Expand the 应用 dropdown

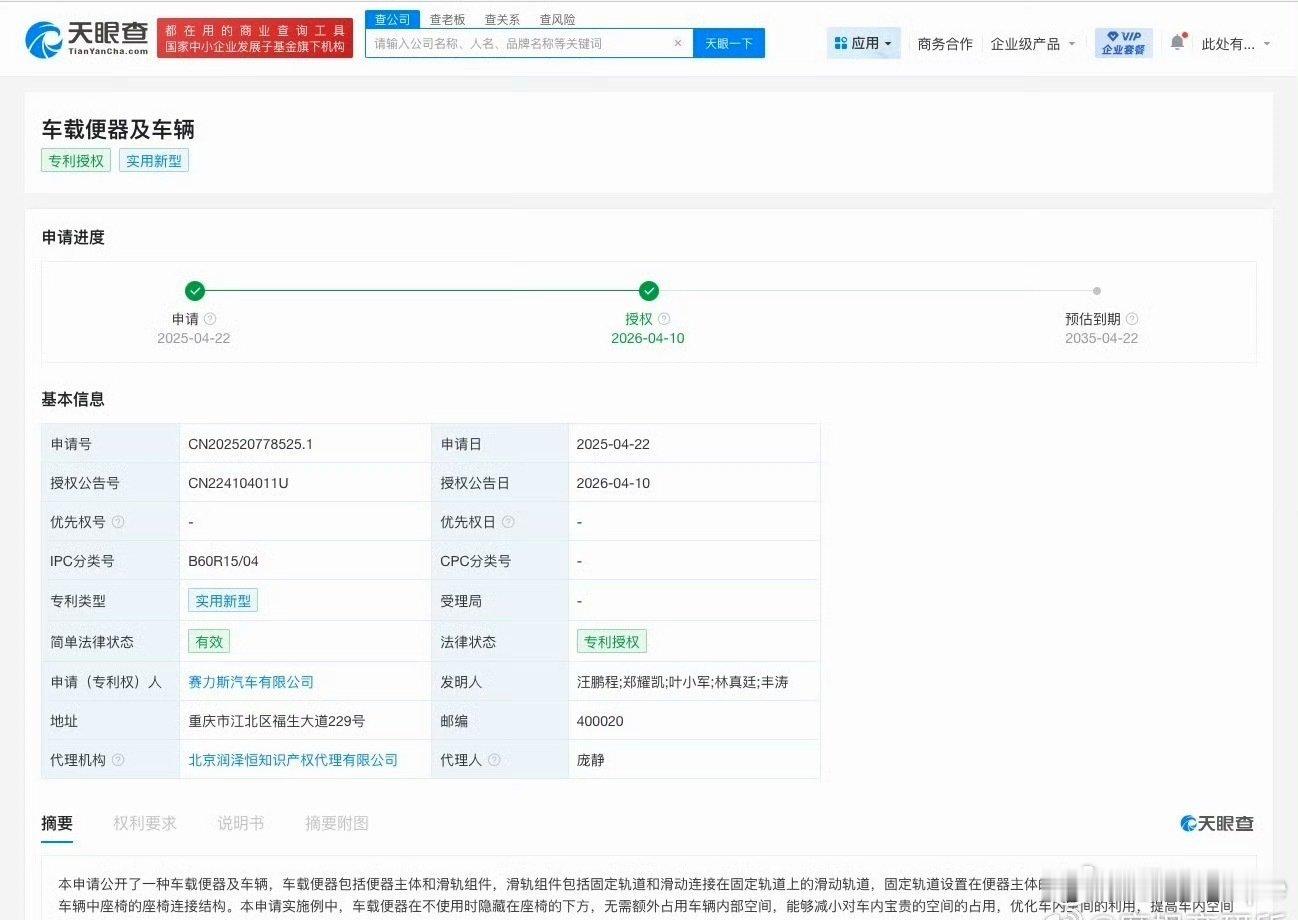coord(864,43)
